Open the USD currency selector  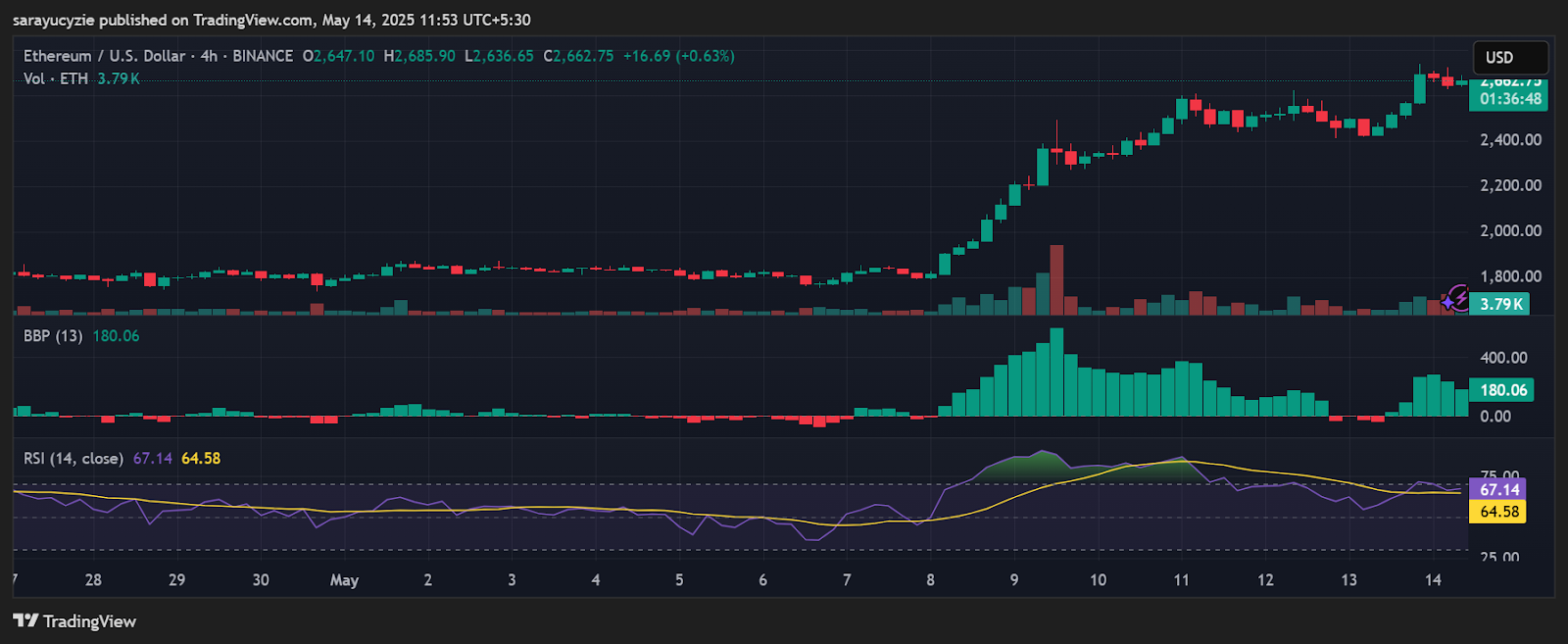pos(1510,57)
